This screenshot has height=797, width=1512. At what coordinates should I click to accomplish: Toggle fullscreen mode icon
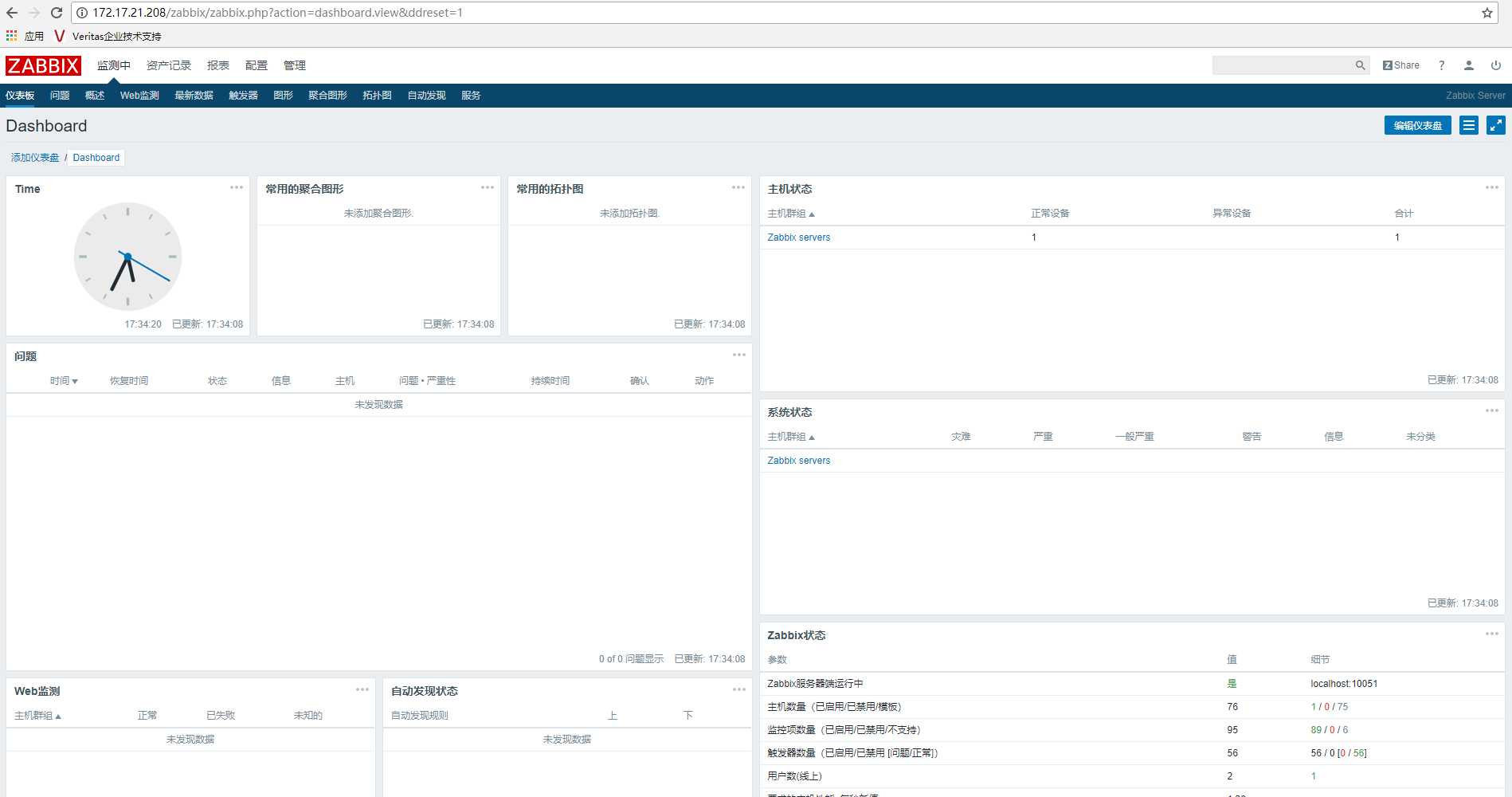(1496, 125)
